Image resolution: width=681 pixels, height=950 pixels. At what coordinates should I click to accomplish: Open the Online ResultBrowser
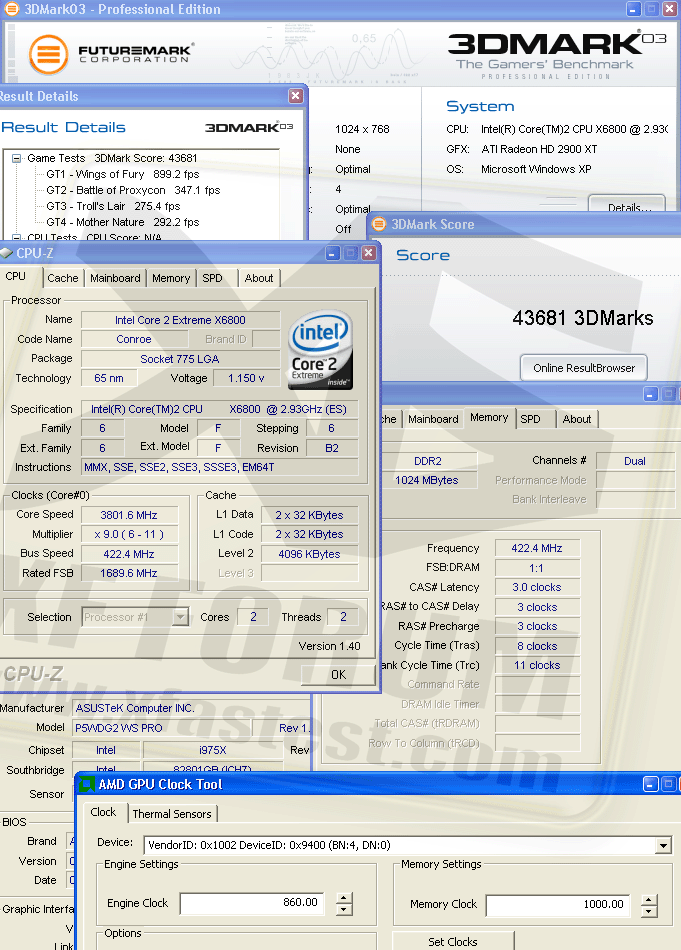583,368
